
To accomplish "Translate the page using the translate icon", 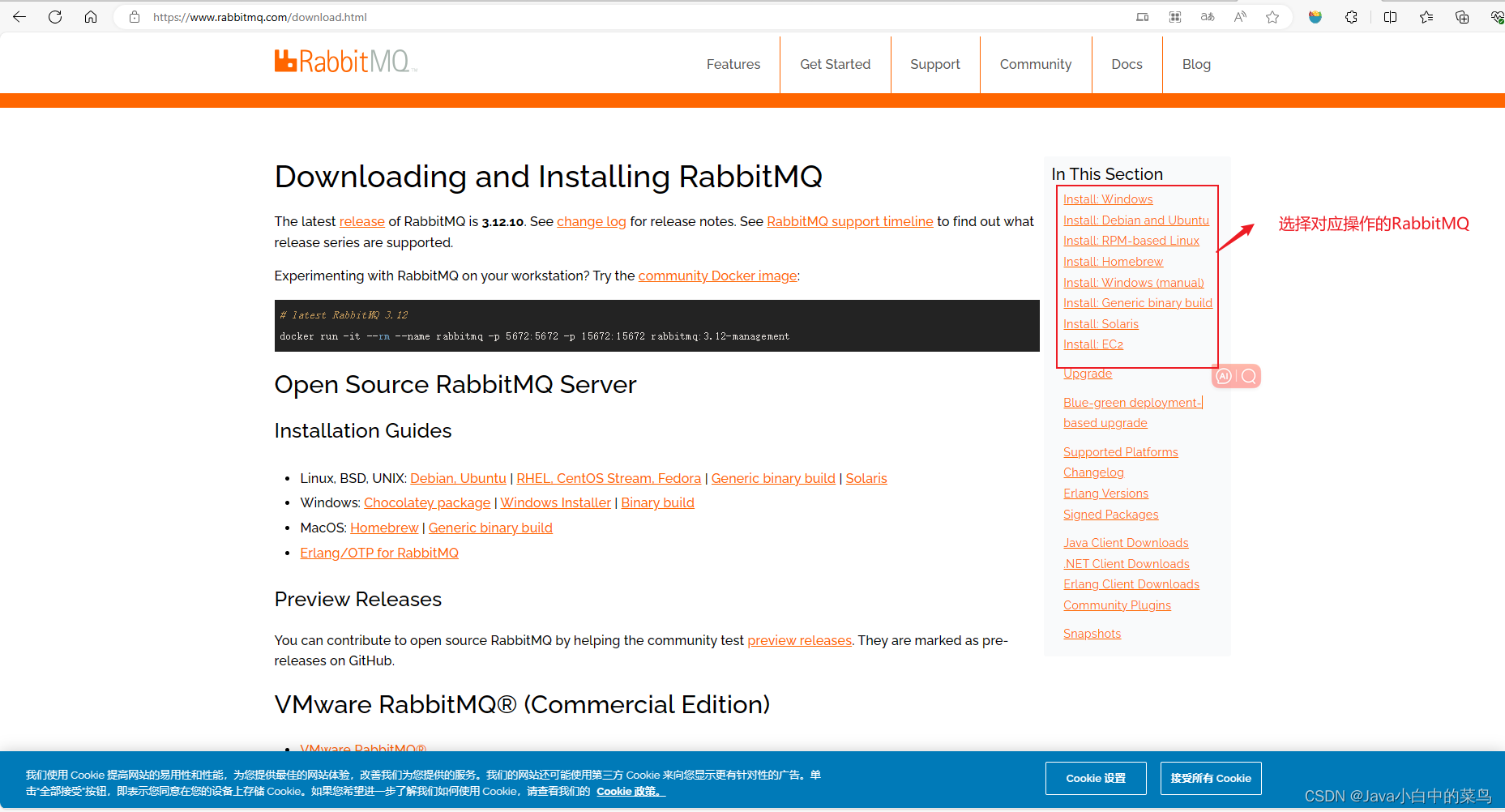I will point(1207,16).
